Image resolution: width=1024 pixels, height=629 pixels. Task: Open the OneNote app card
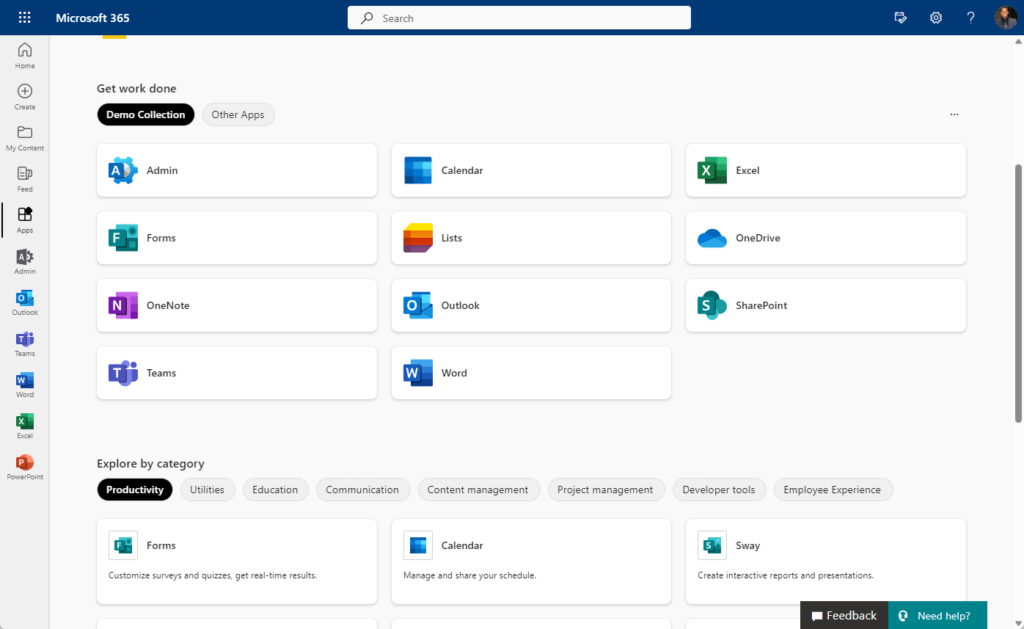click(236, 306)
